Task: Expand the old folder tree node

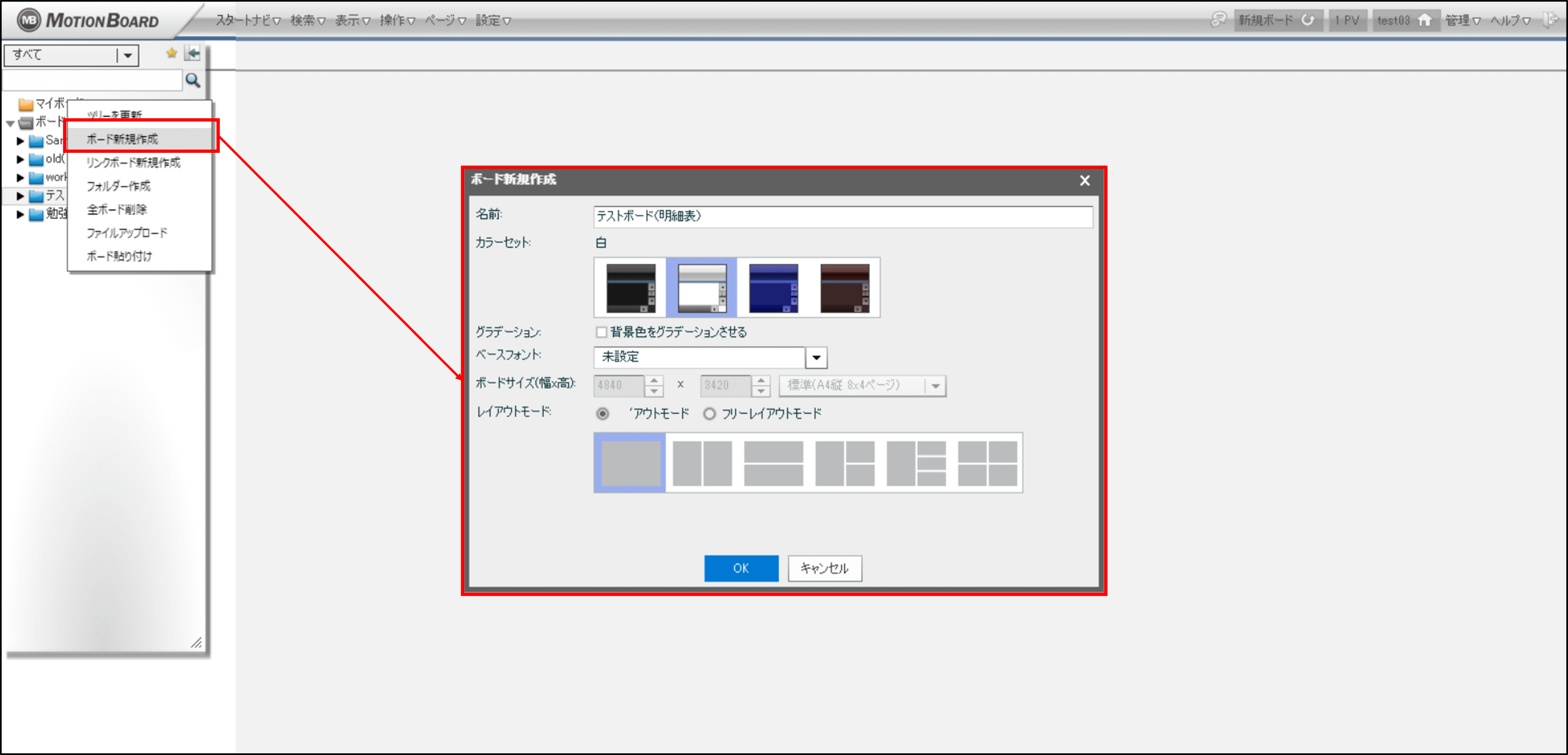Action: click(20, 159)
